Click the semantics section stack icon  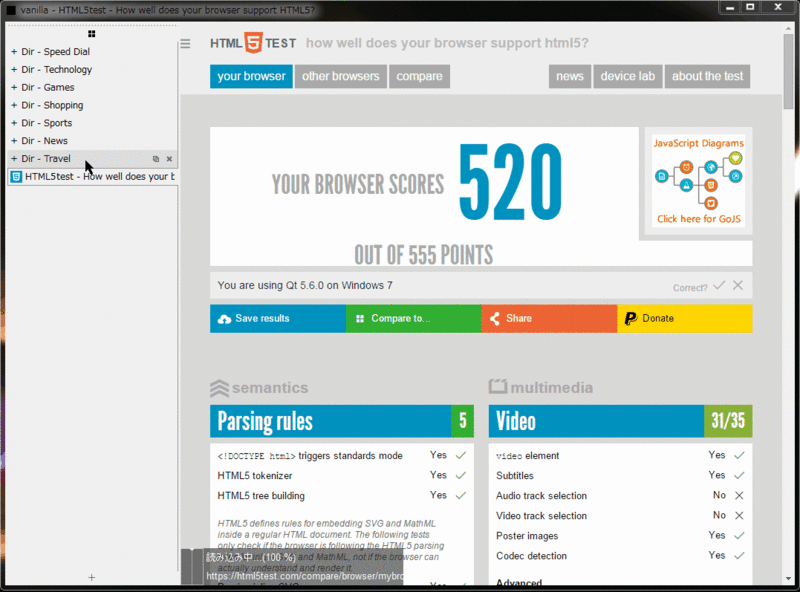coord(219,388)
